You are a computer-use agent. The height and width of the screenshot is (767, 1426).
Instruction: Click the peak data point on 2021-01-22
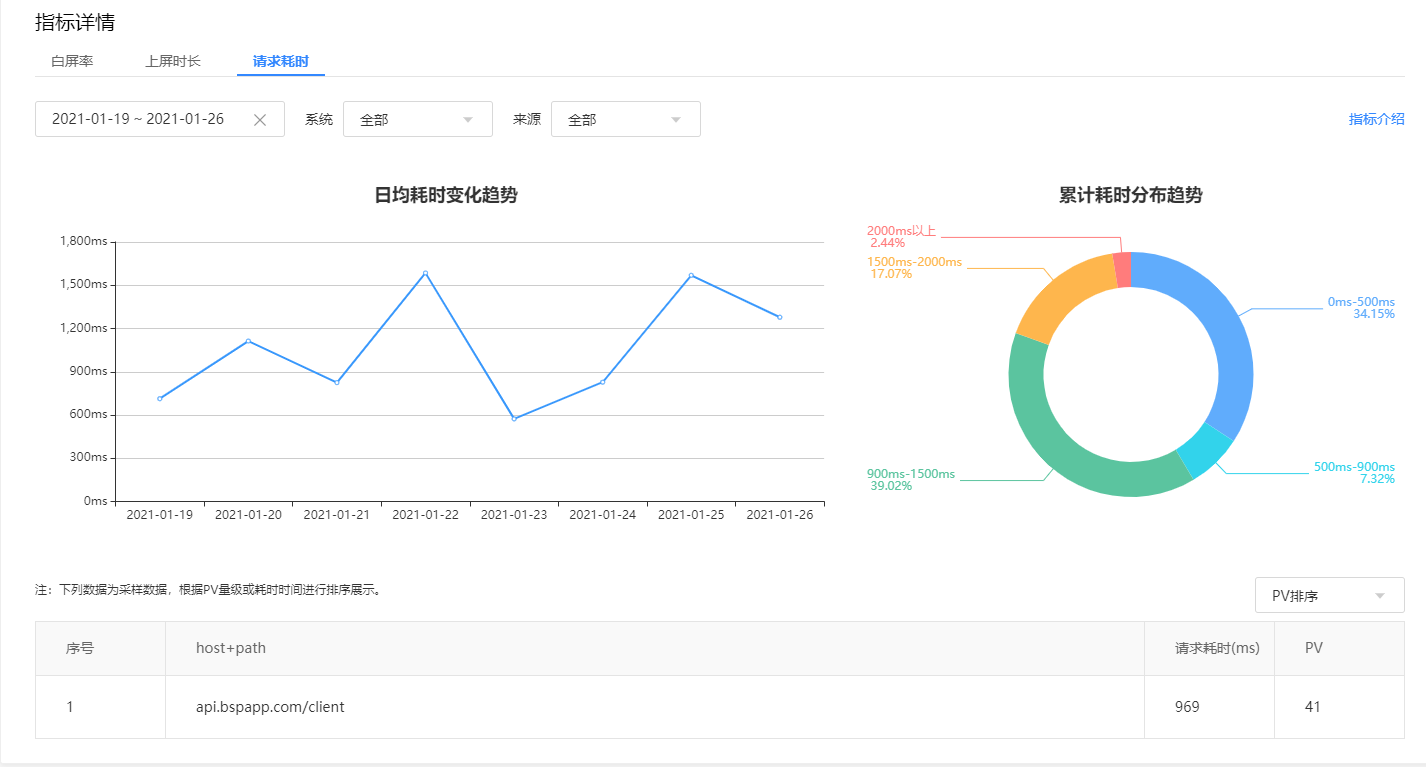(x=425, y=271)
